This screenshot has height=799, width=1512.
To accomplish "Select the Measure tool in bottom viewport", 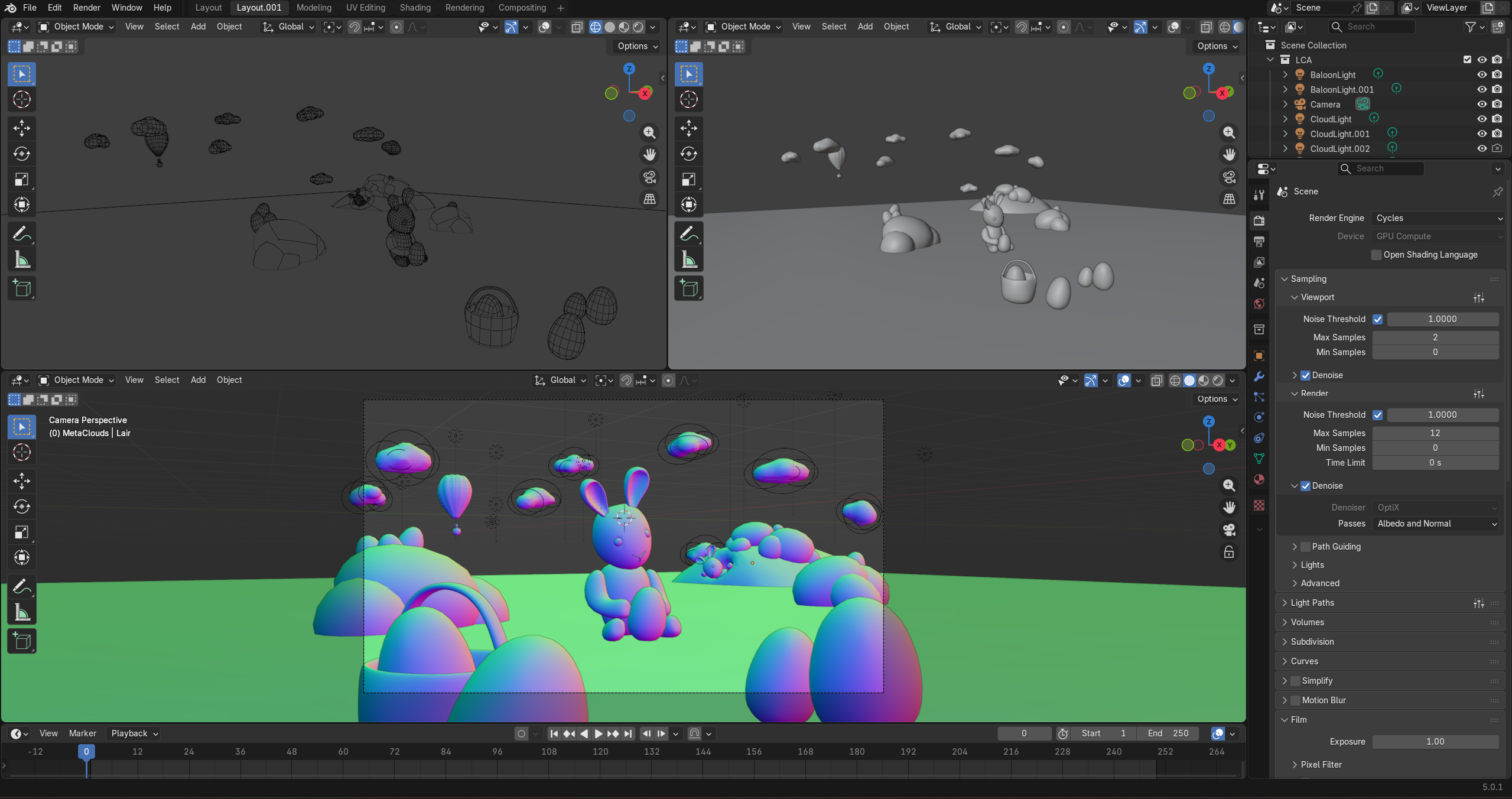I will [x=22, y=612].
